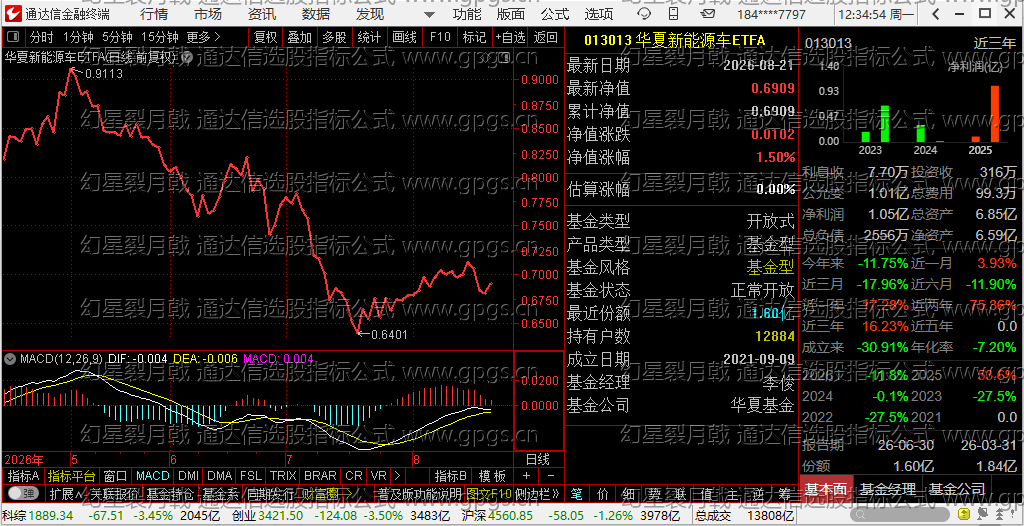Screen dimensions: 1024x526
Task: Switch chart to 15分钟 period
Action: 159,37
